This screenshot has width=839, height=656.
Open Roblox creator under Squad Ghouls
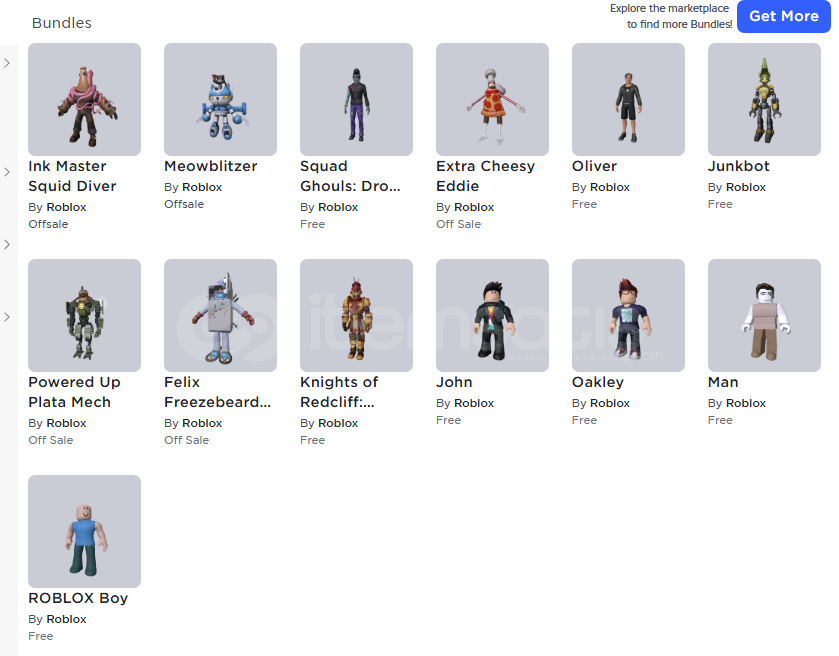pyautogui.click(x=338, y=207)
